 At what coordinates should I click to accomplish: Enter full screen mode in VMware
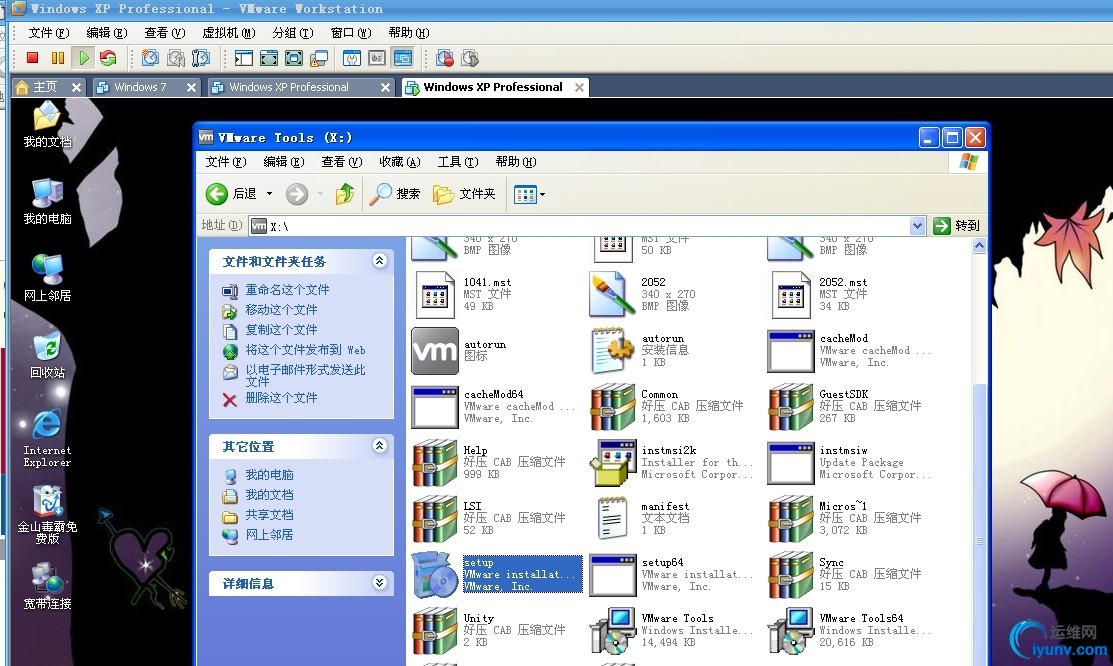click(294, 58)
